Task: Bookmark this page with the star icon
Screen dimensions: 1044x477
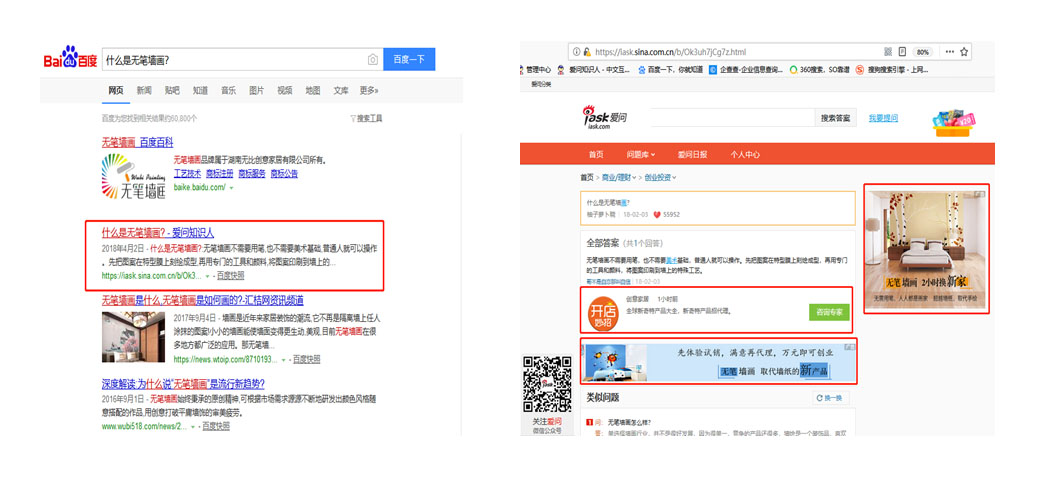Action: pyautogui.click(x=963, y=52)
